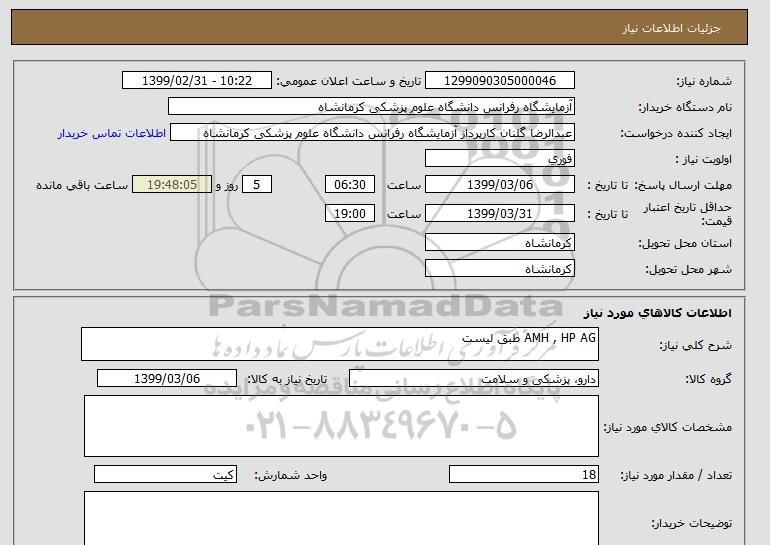Click the استان محل تحویل field
The height and width of the screenshot is (545, 770).
pyautogui.click(x=499, y=243)
